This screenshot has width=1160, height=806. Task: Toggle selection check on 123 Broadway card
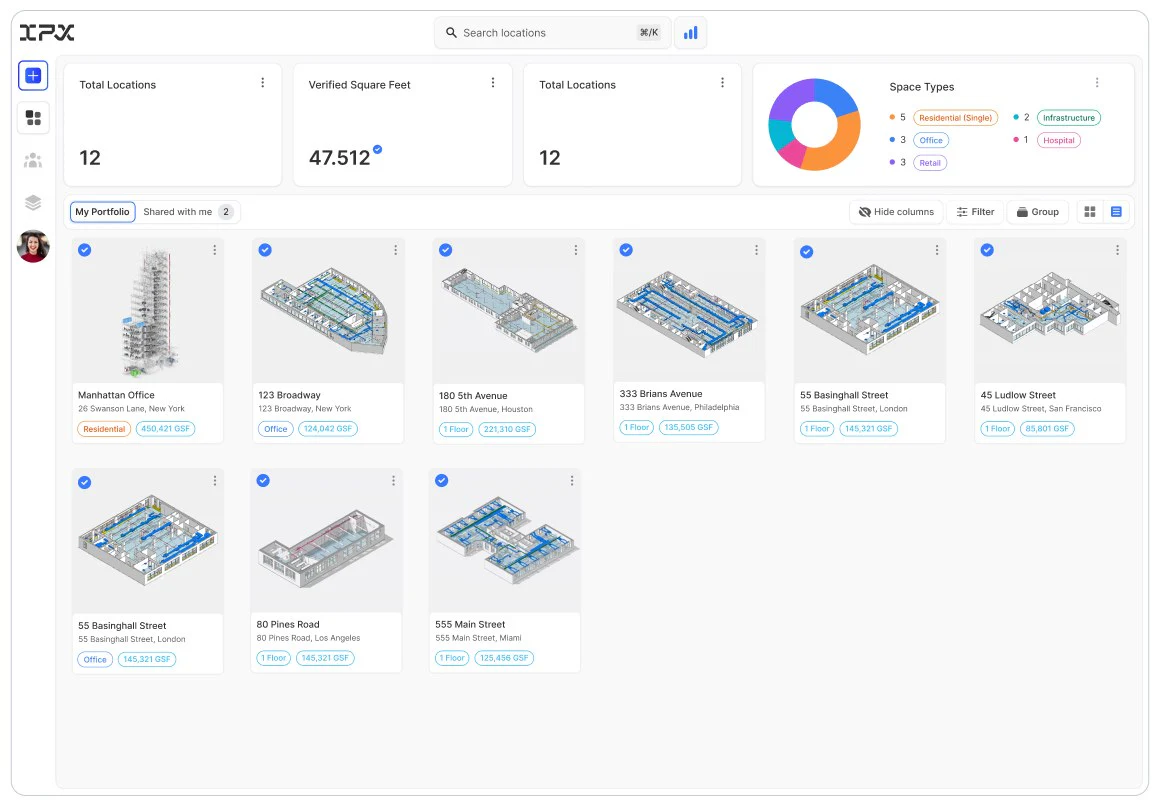click(x=265, y=250)
